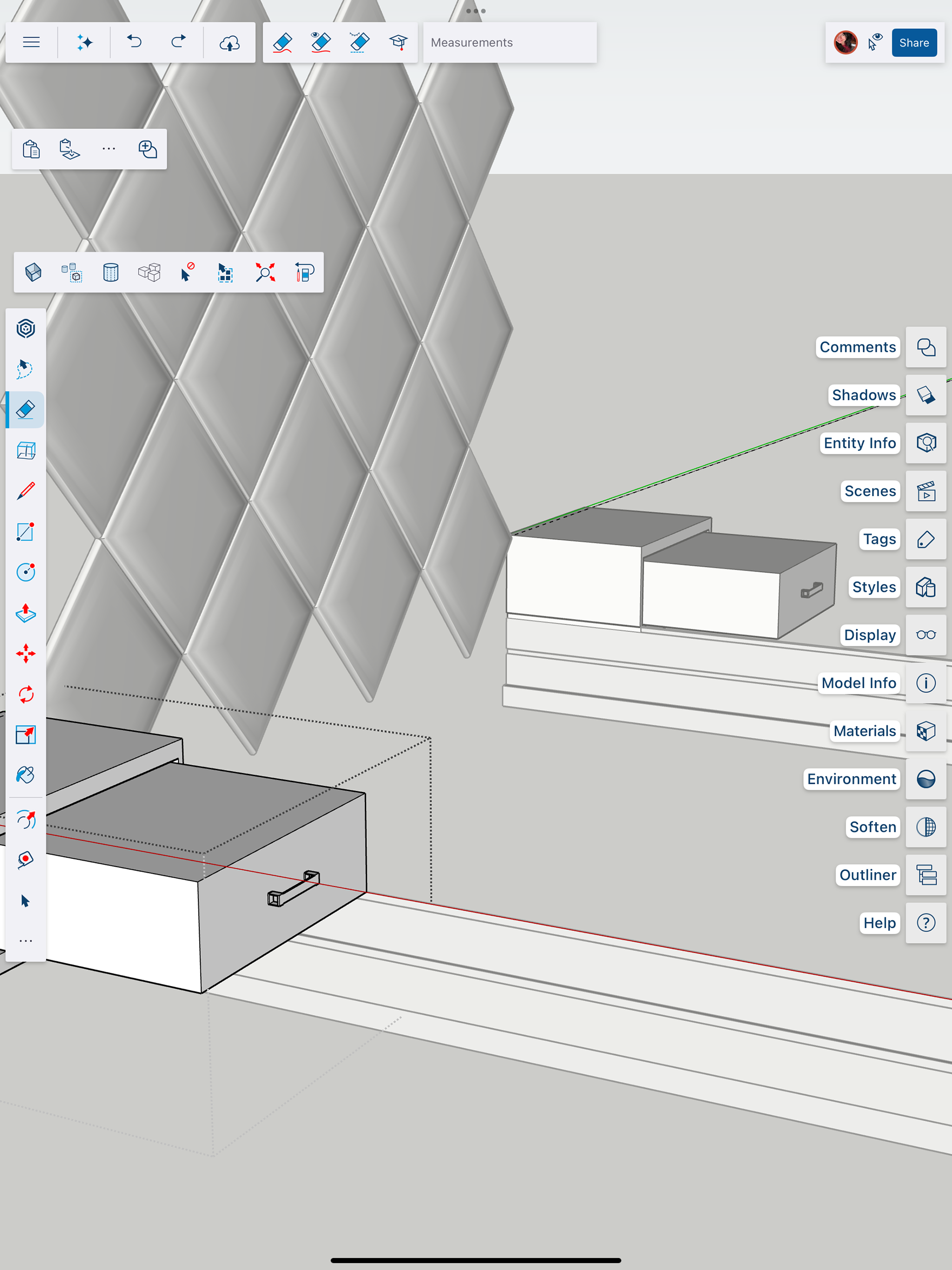Image resolution: width=952 pixels, height=1270 pixels.
Task: Open the Outliner panel
Action: point(925,875)
